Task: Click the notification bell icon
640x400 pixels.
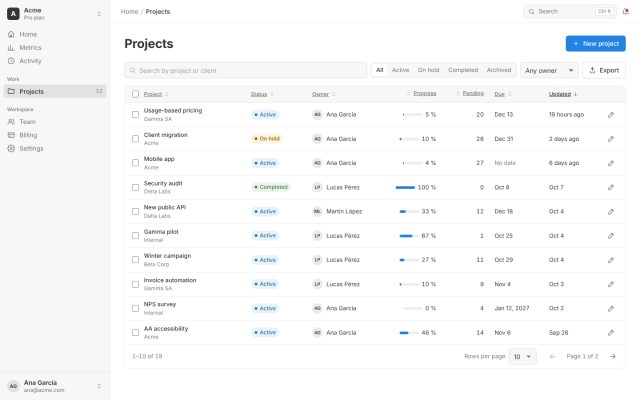Action: (625, 11)
